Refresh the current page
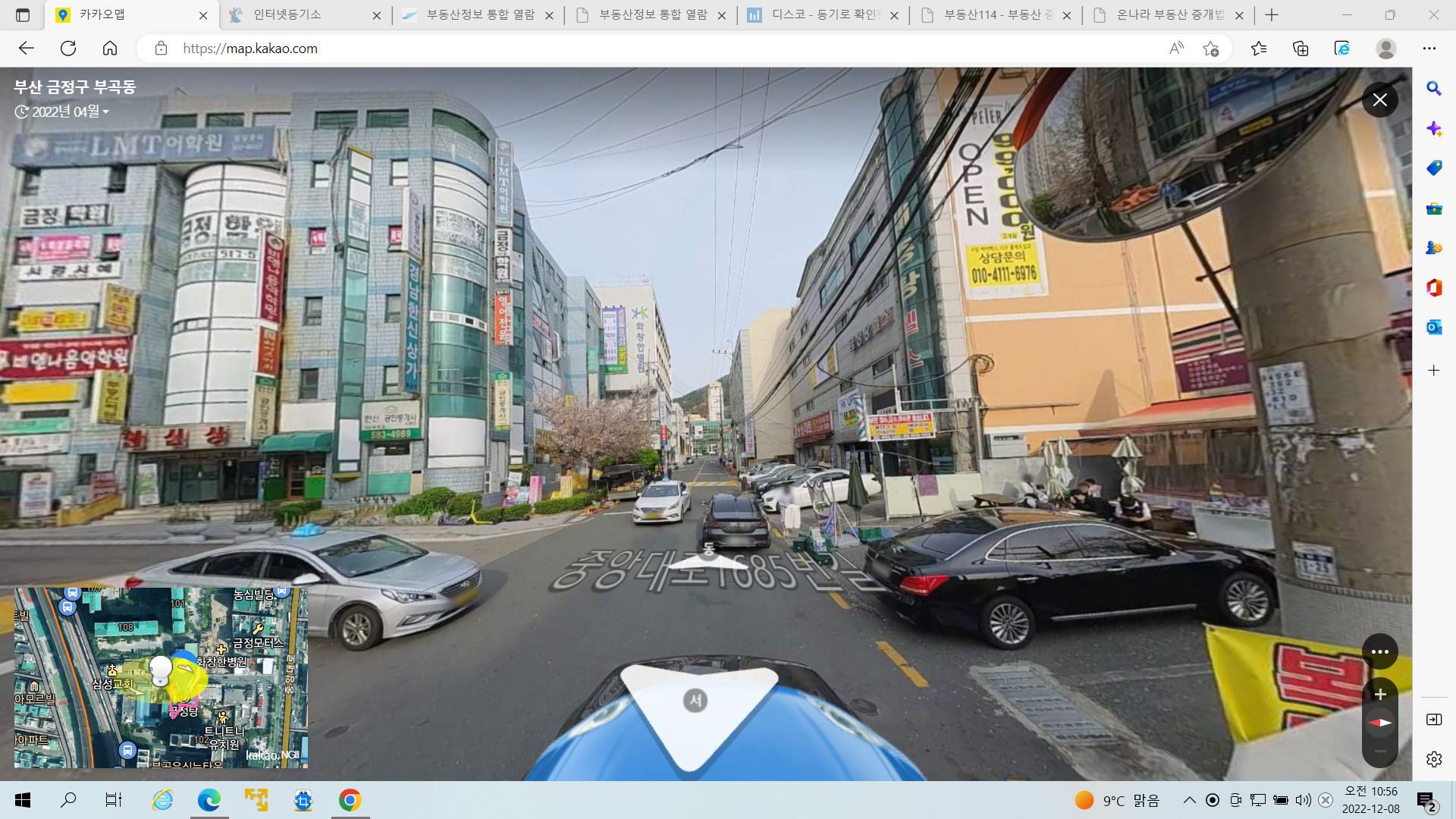1456x819 pixels. (68, 49)
